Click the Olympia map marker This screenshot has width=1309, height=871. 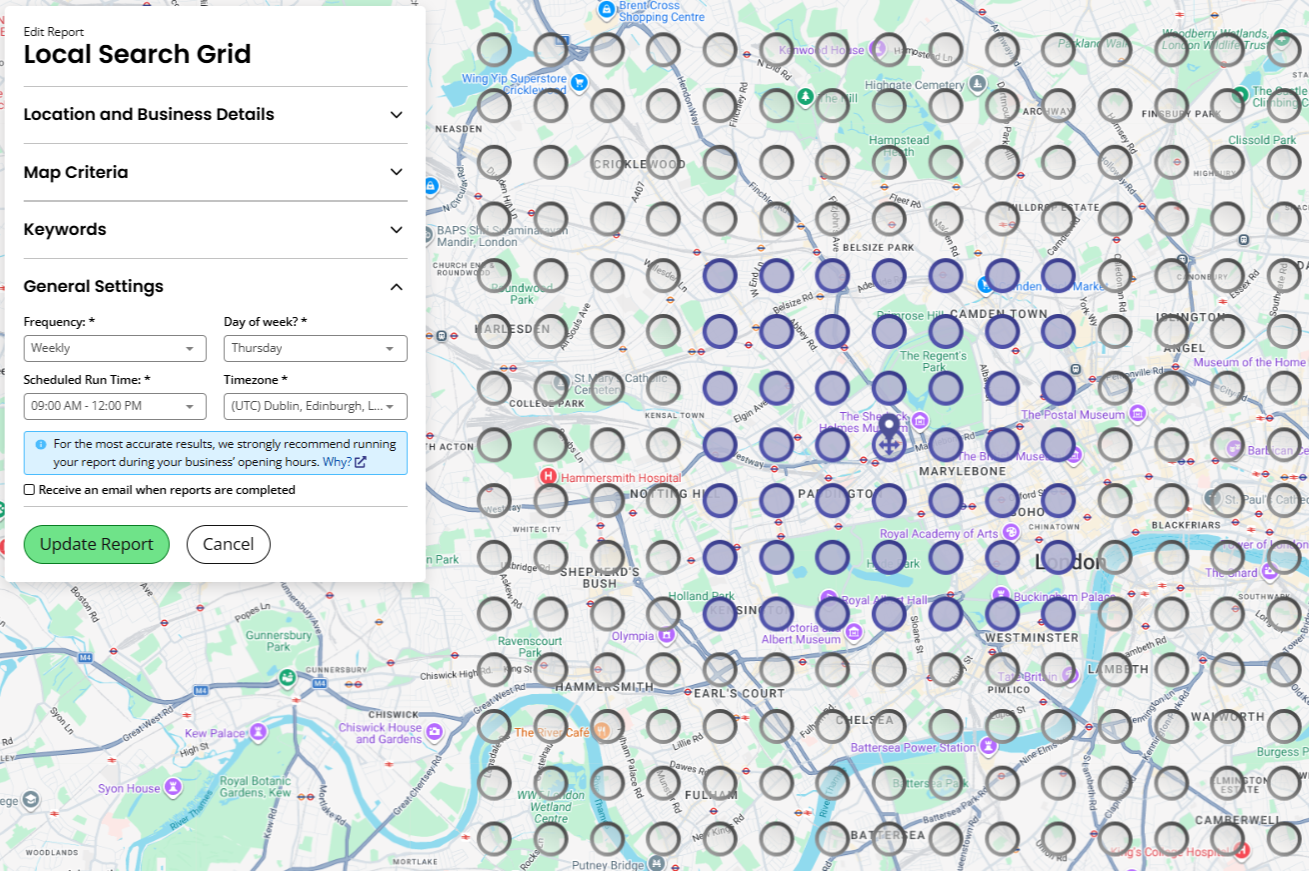click(x=665, y=635)
